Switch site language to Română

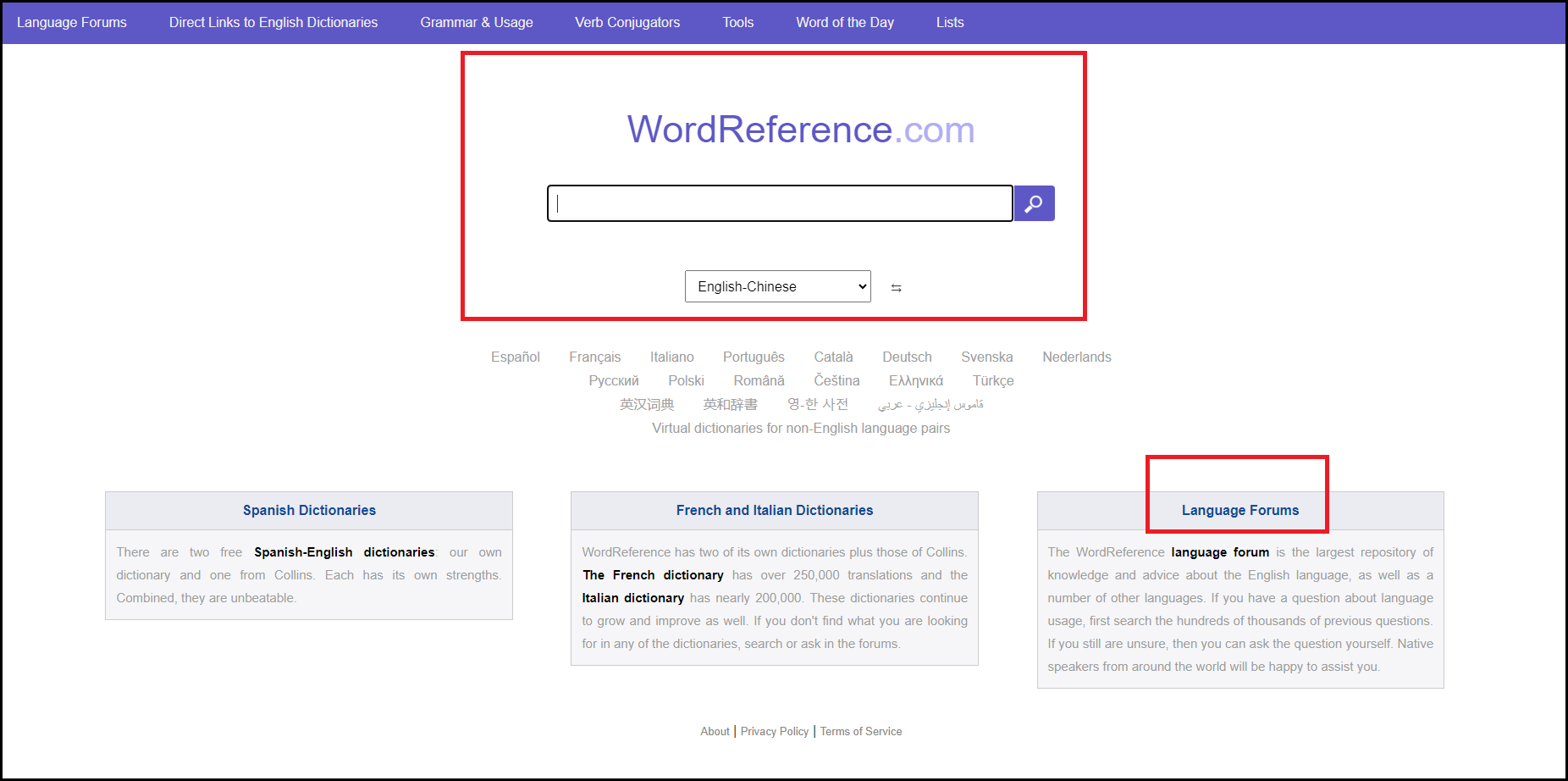(x=759, y=380)
